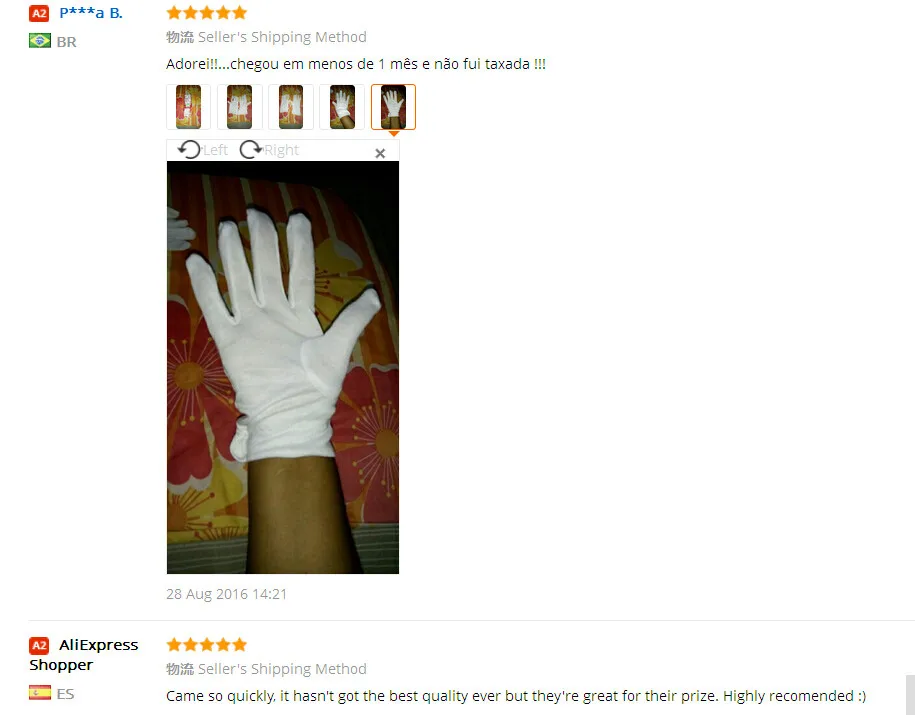Viewport: 915px width, 715px height.
Task: Click the A2 badge beside P***a B.
Action: 39,13
